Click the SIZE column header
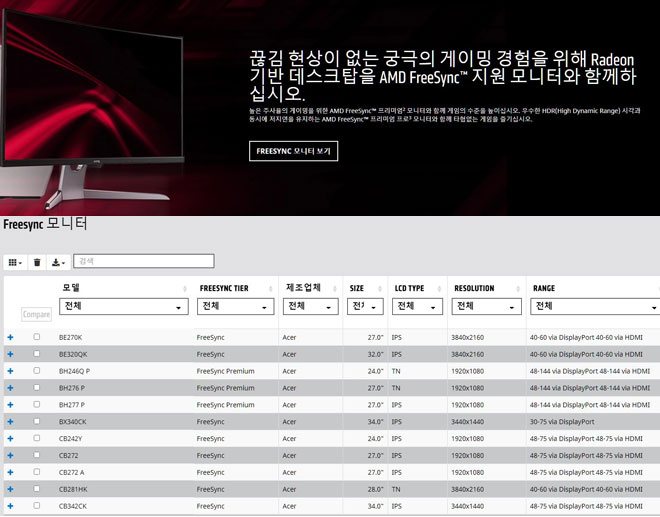 pyautogui.click(x=357, y=288)
